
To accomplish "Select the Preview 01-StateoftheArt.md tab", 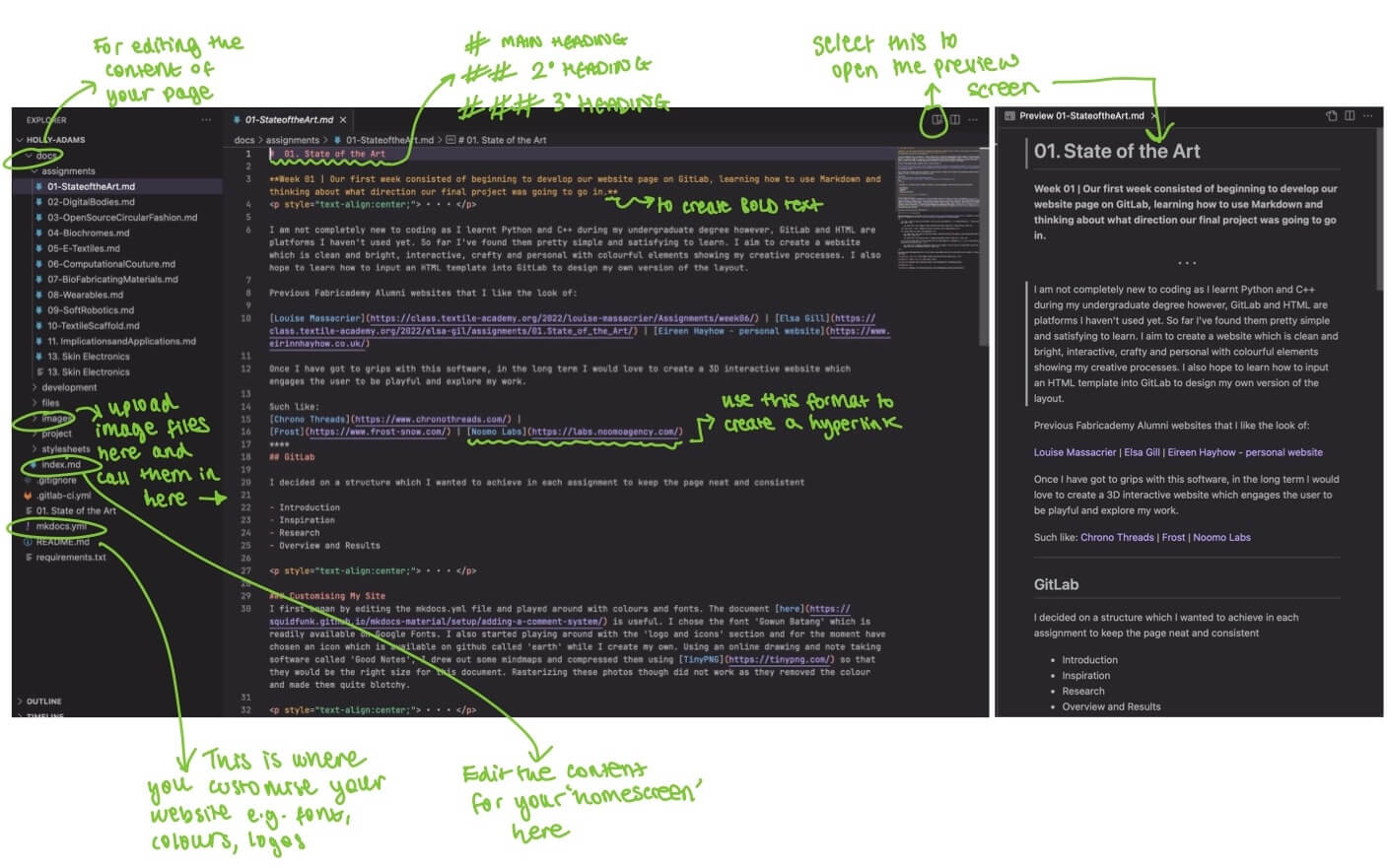I will (x=1080, y=116).
